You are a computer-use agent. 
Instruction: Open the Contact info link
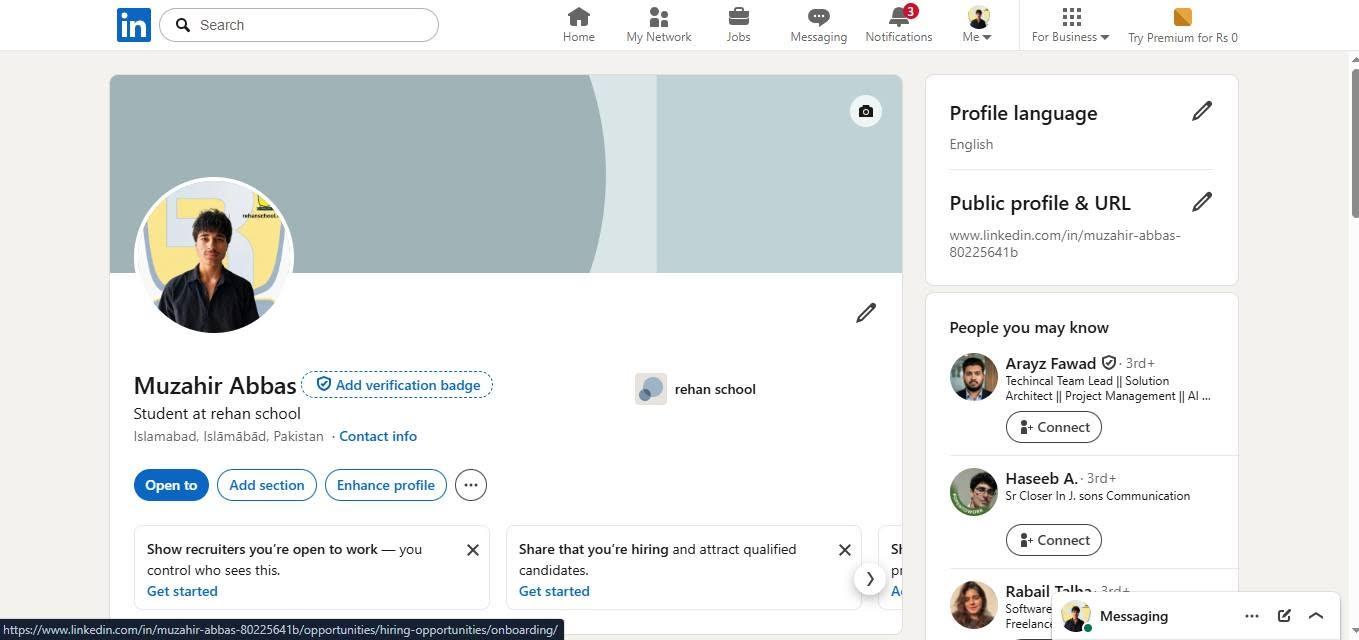click(378, 436)
